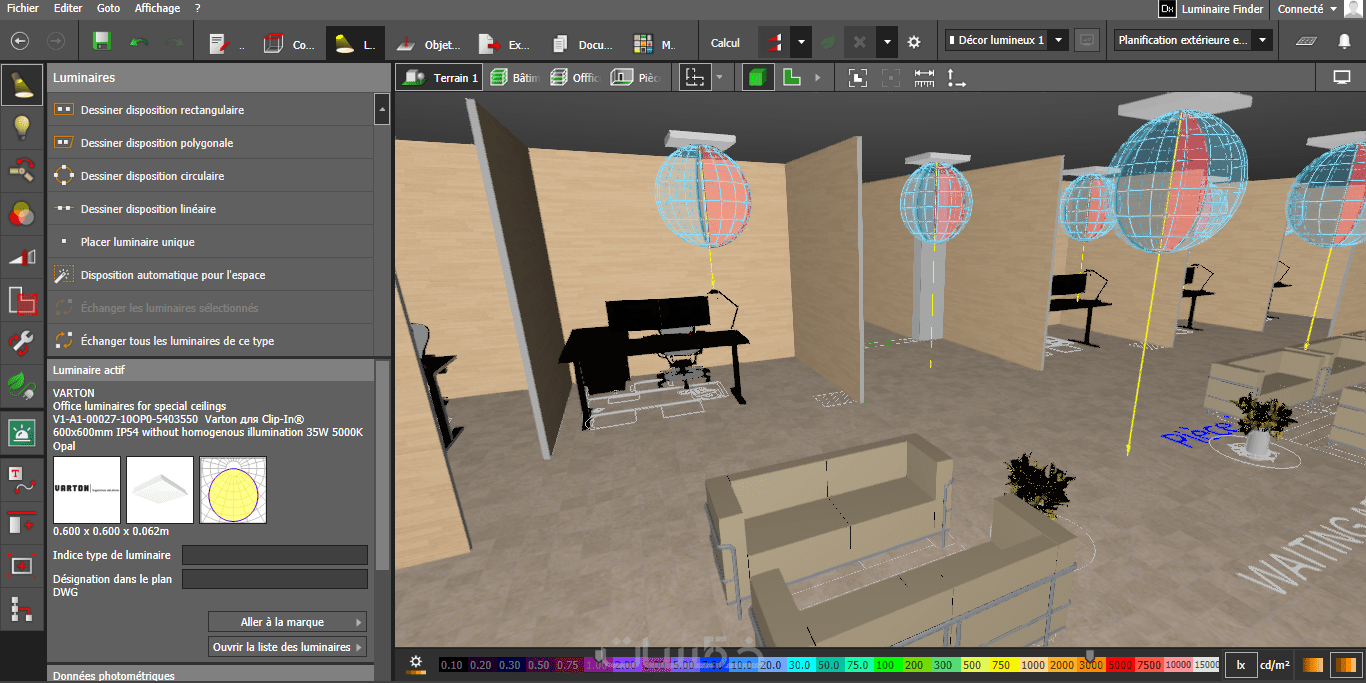Select the Terrain 1 view tab
1366x683 pixels.
pos(440,77)
